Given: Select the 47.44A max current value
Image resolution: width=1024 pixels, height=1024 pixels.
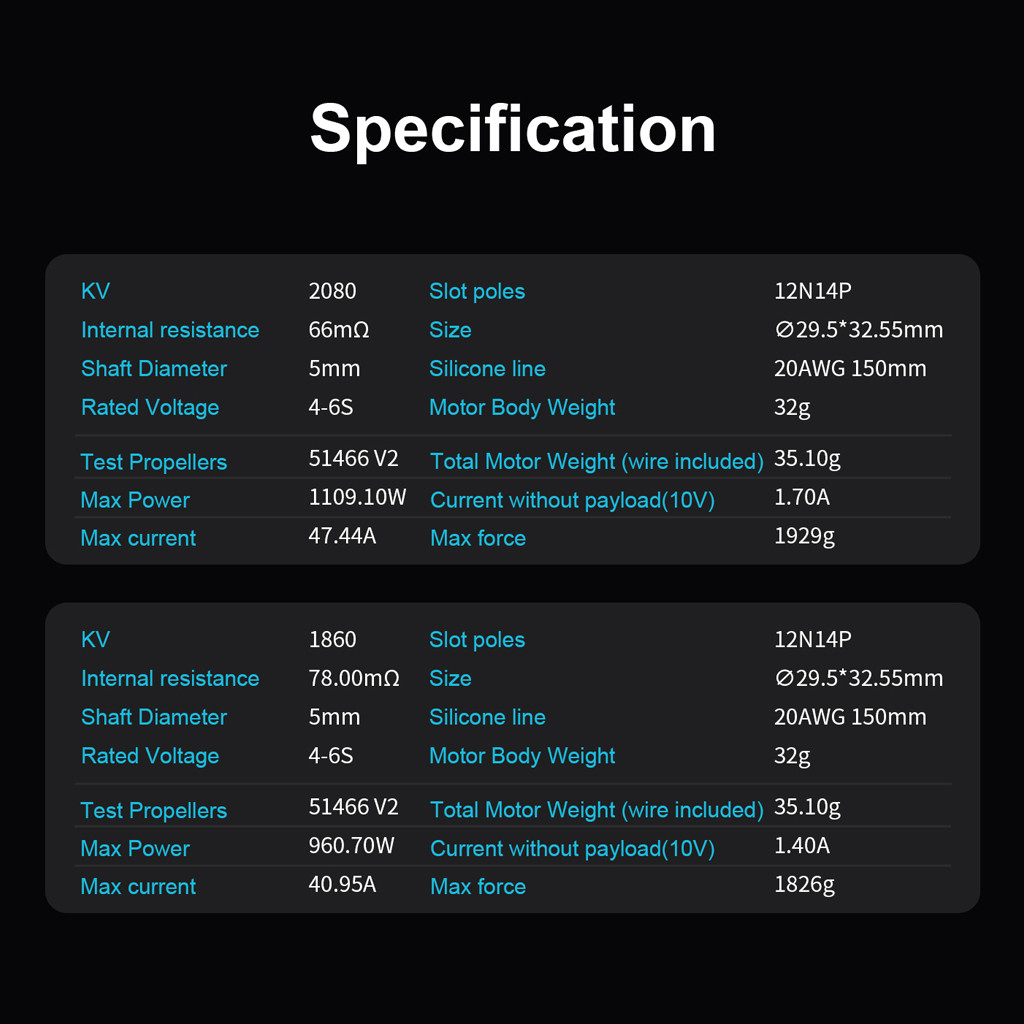Looking at the screenshot, I should click(x=342, y=536).
